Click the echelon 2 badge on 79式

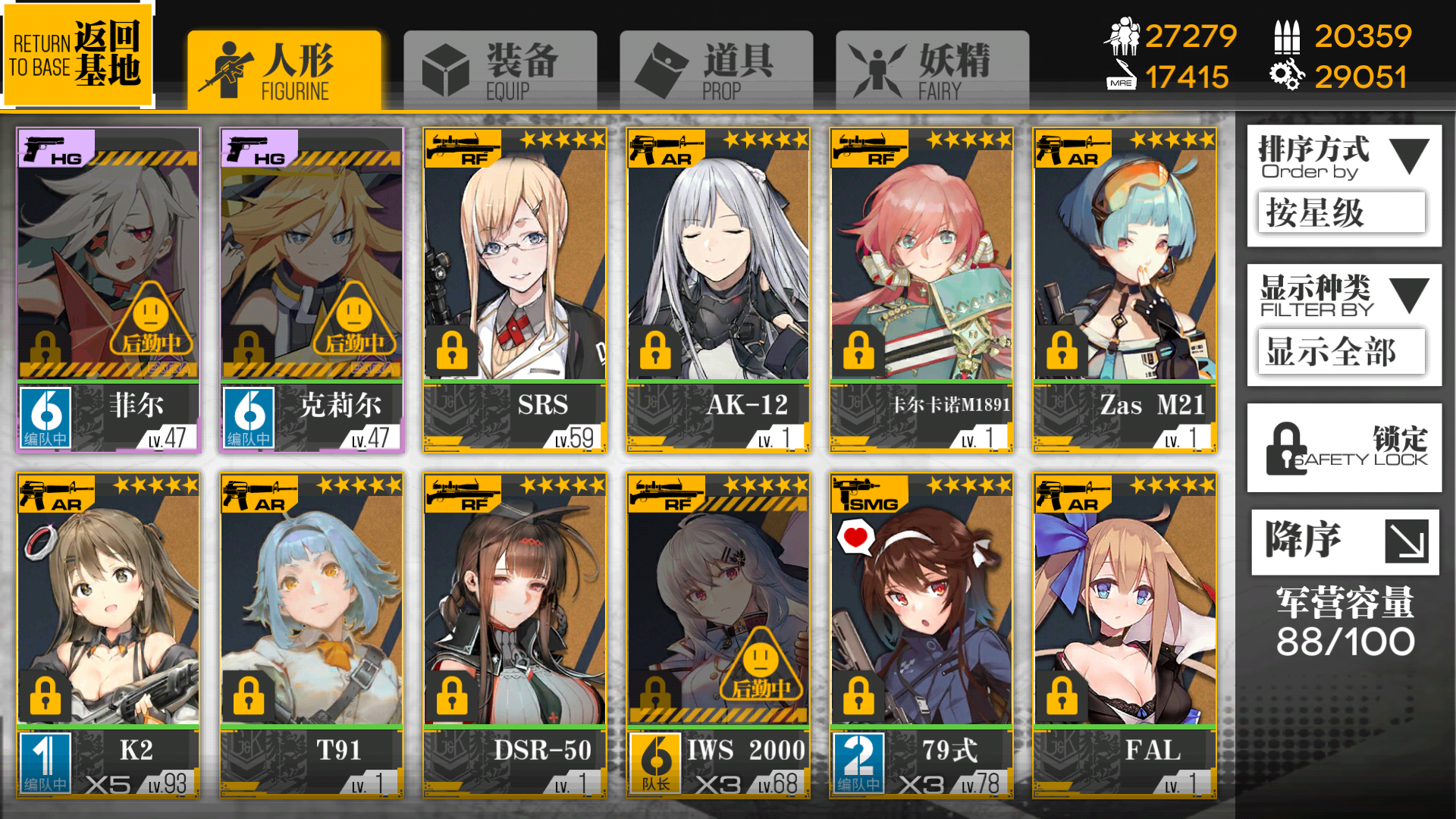pyautogui.click(x=858, y=762)
